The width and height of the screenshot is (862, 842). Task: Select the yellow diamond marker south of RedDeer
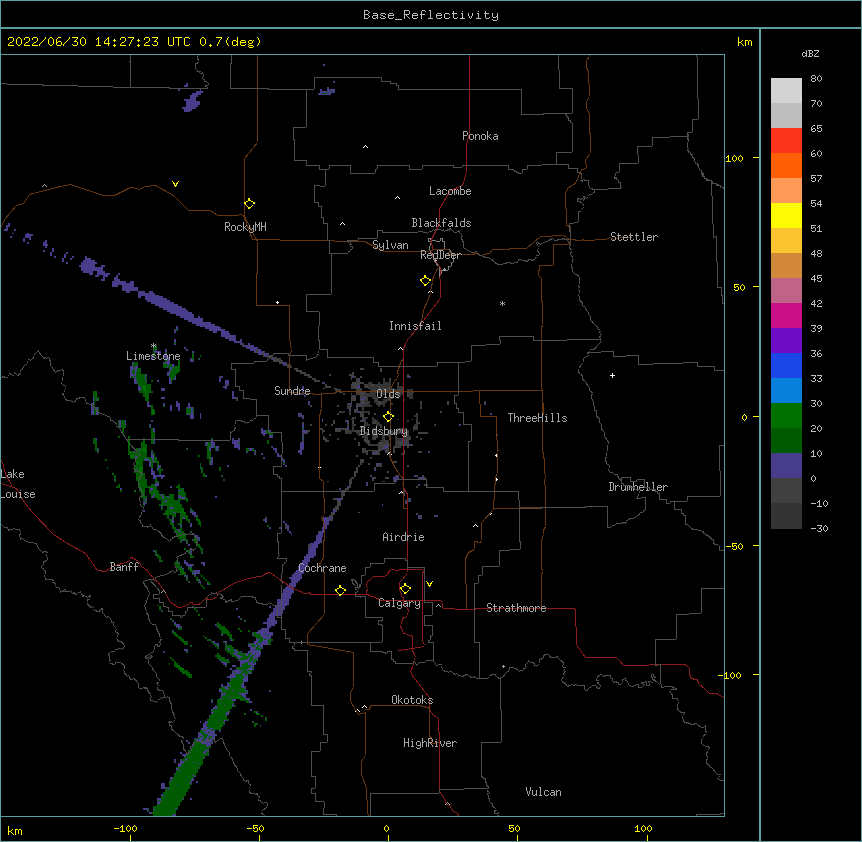[425, 280]
